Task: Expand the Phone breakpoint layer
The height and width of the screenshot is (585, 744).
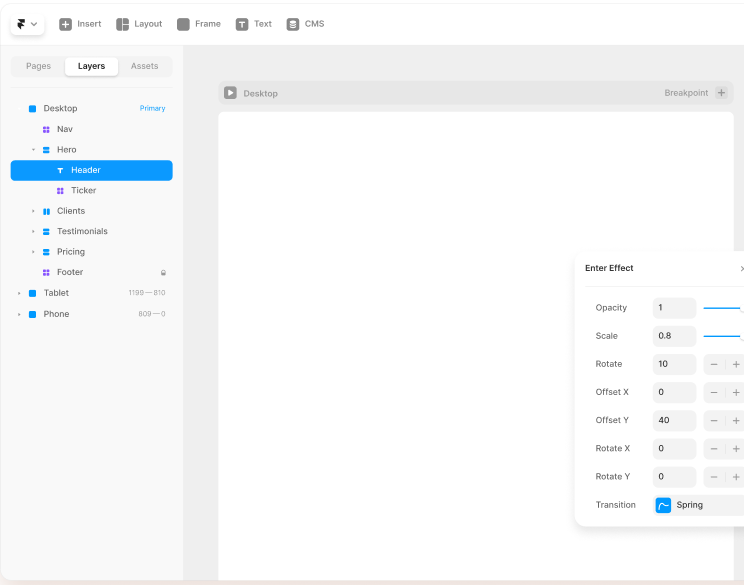Action: click(x=19, y=314)
